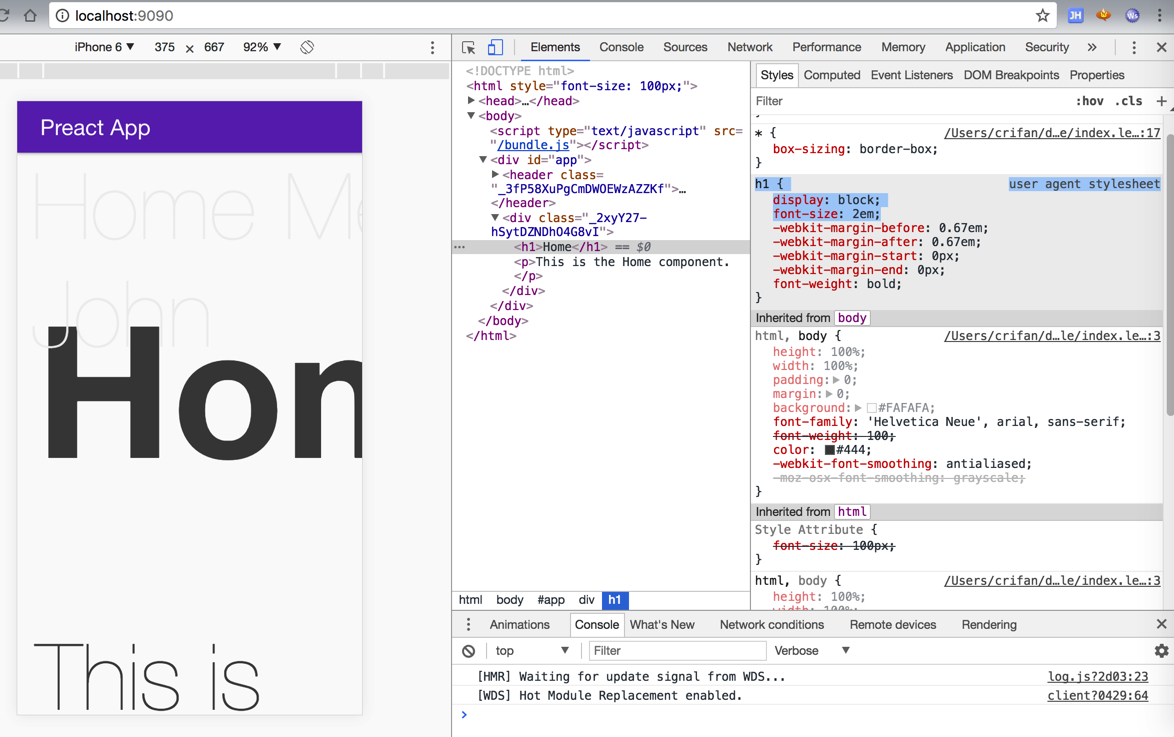1174x737 pixels.
Task: Click the purple round extension icon
Action: click(x=1132, y=15)
